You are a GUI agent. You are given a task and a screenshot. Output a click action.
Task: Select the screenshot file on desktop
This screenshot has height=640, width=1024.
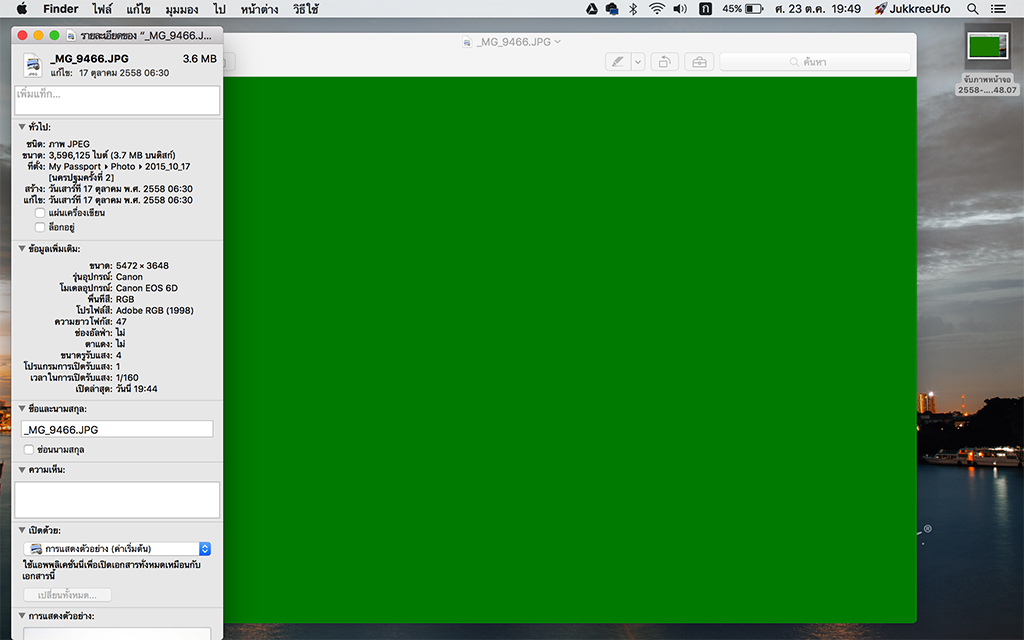pyautogui.click(x=987, y=60)
